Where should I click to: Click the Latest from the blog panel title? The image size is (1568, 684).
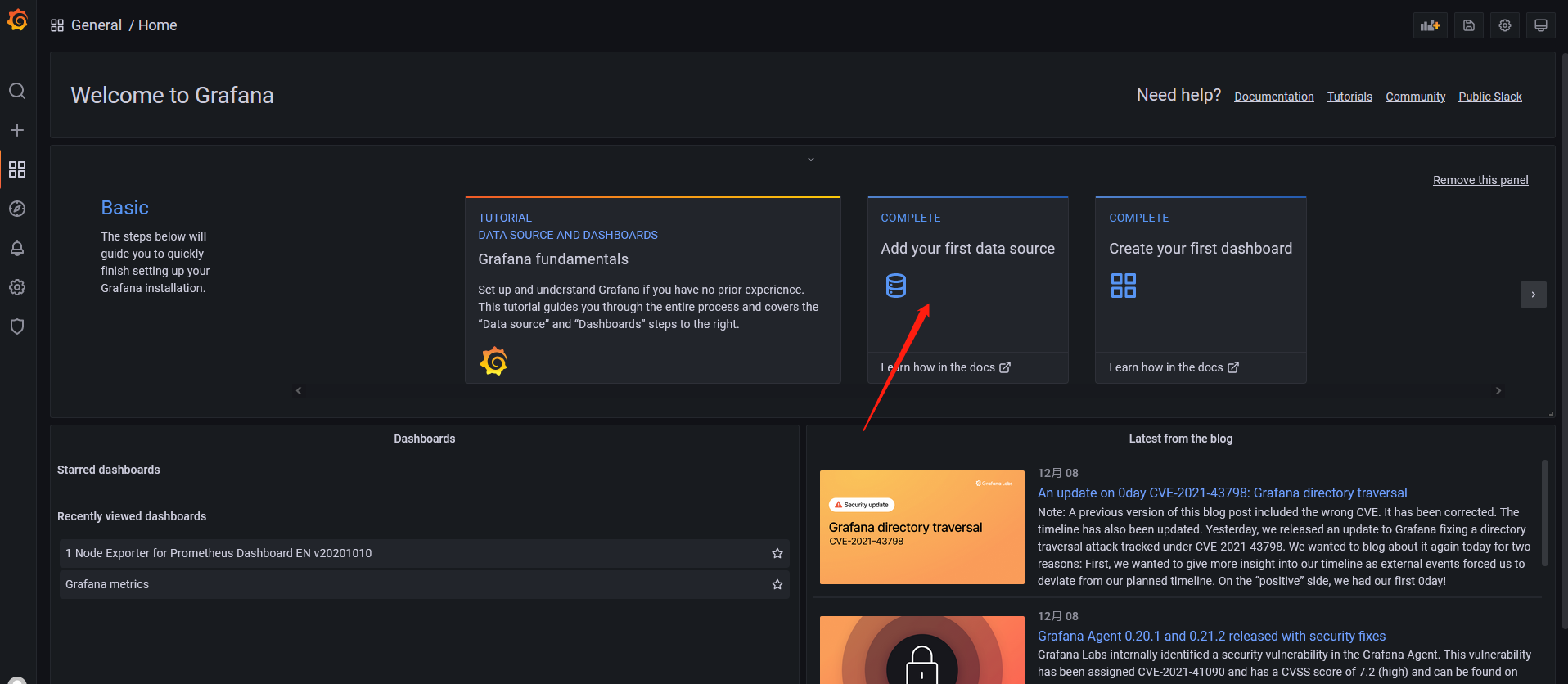(1181, 439)
